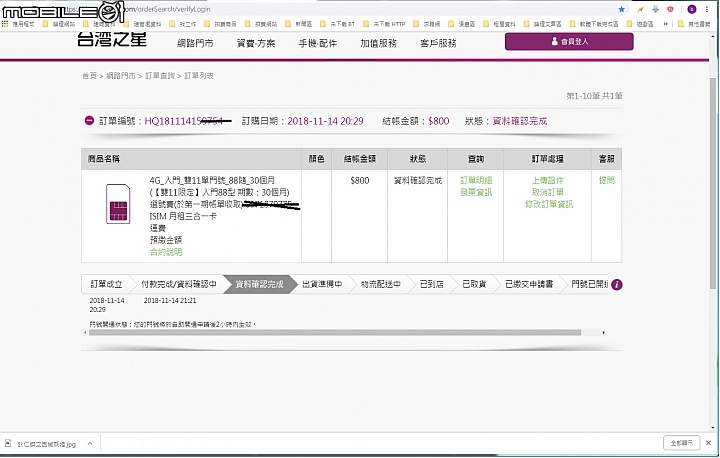Click the 訂單成立 progress step
This screenshot has height=458, width=720.
(107, 284)
